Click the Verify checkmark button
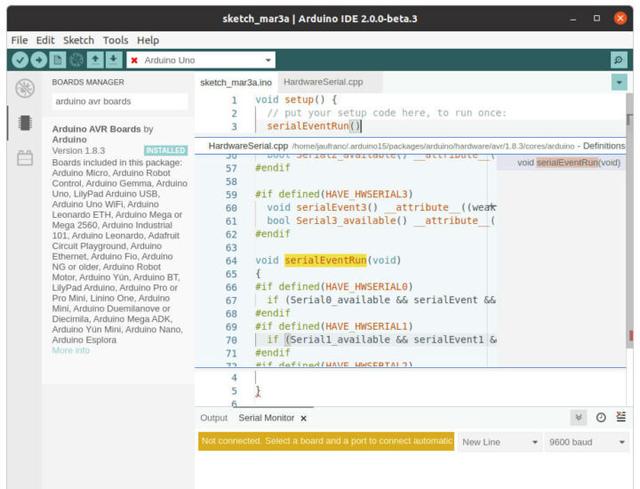Image resolution: width=640 pixels, height=489 pixels. click(20, 60)
